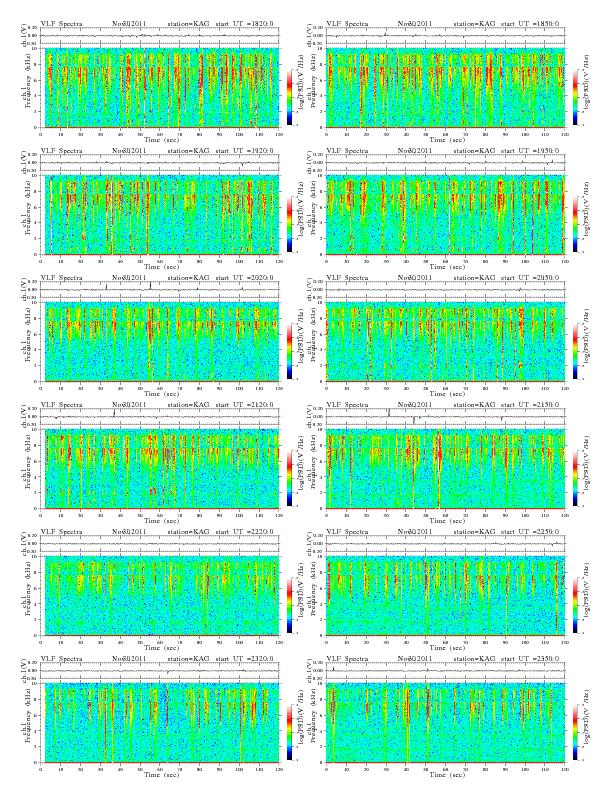Click 'station=KAG' in the 2250 panel title
612x792 pixels.
pos(474,532)
